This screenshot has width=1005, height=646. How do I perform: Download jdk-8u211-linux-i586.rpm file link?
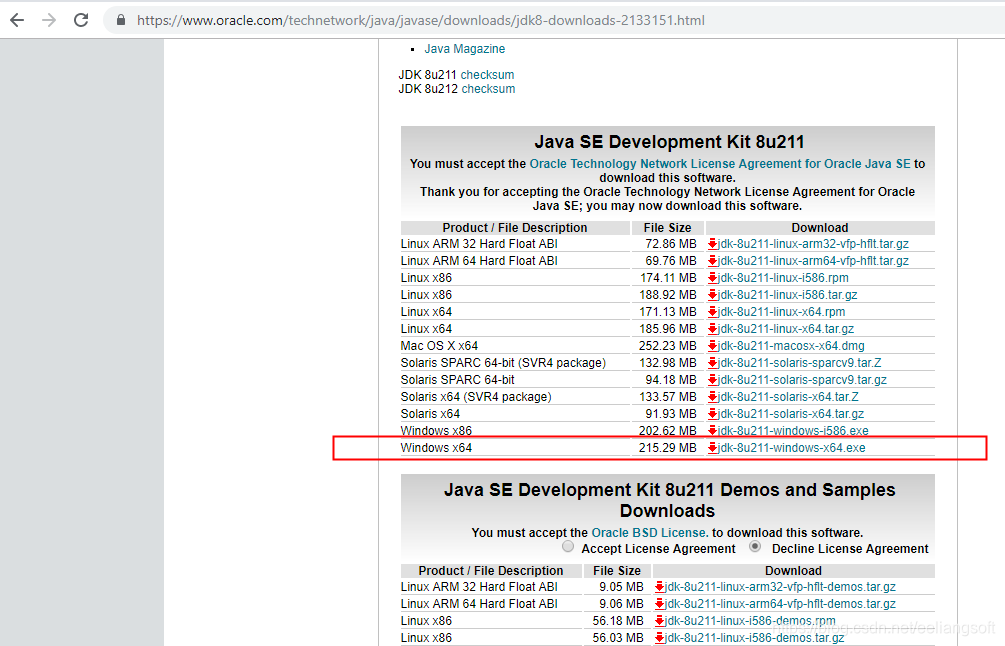point(783,278)
